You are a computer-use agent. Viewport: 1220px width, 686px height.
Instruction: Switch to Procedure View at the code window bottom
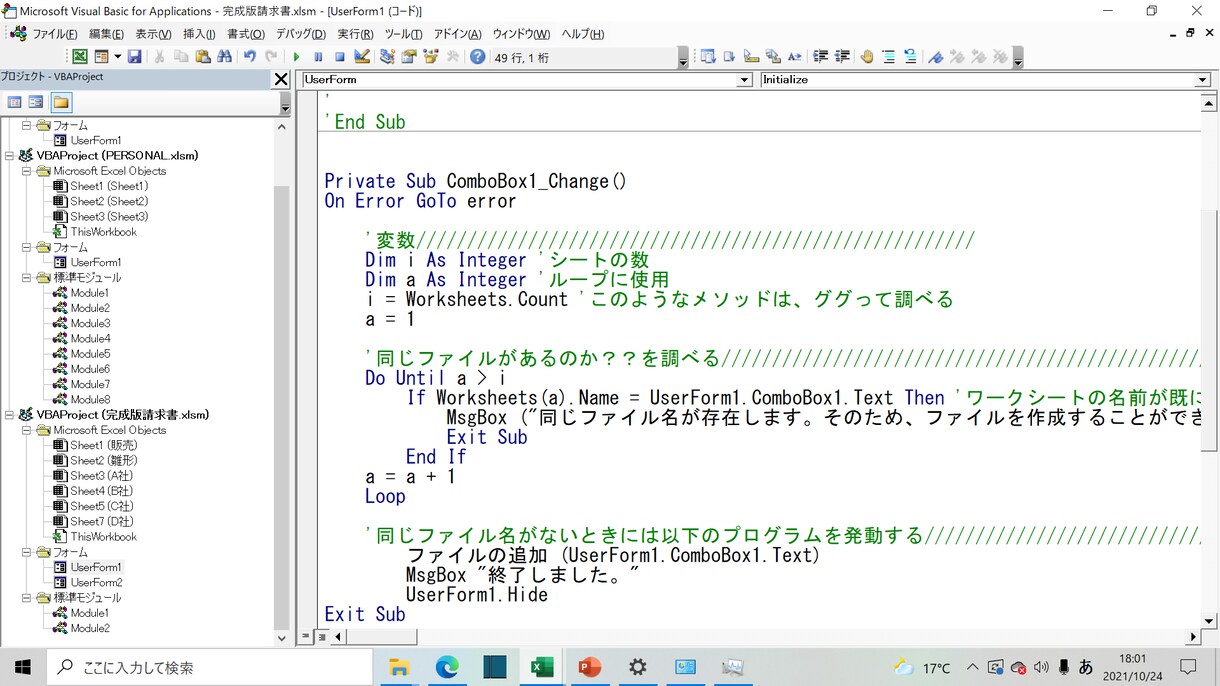(x=307, y=636)
